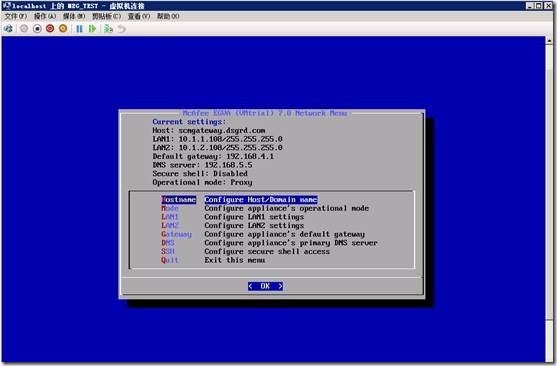Image resolution: width=557 pixels, height=366 pixels.
Task: Click the 'Secure shell: Disabled' line
Action: [x=200, y=174]
